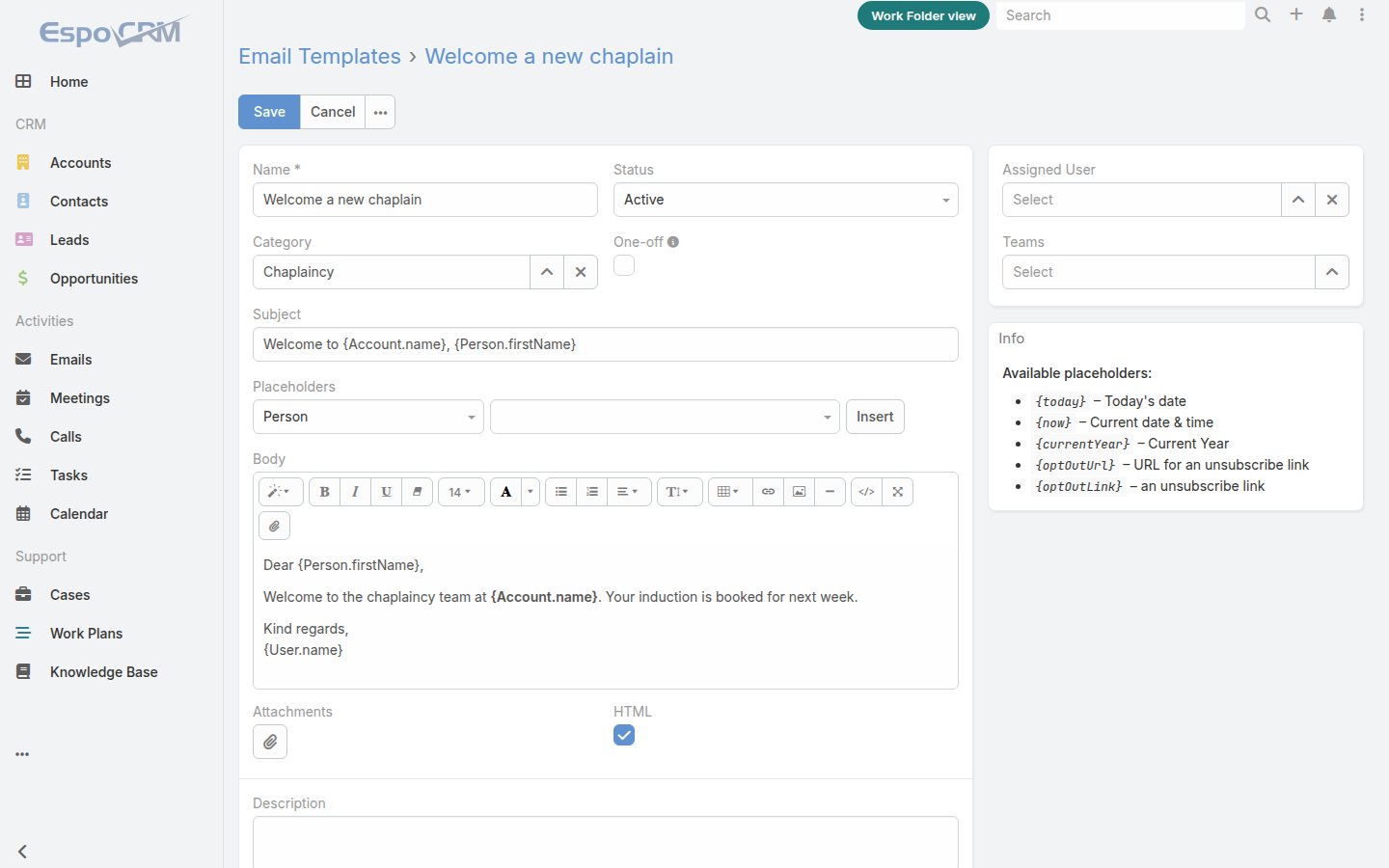
Task: Navigate to Calendar in the sidebar
Action: 79,514
